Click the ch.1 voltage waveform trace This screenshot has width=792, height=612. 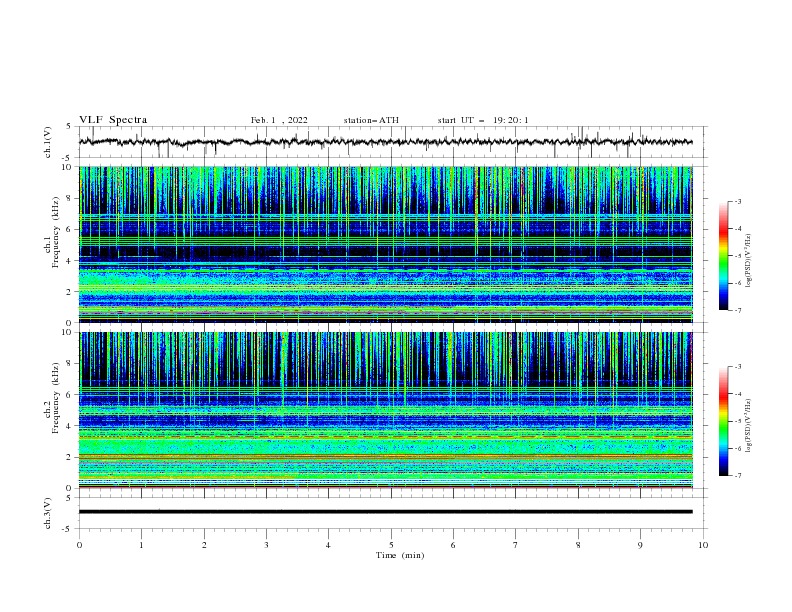click(385, 142)
